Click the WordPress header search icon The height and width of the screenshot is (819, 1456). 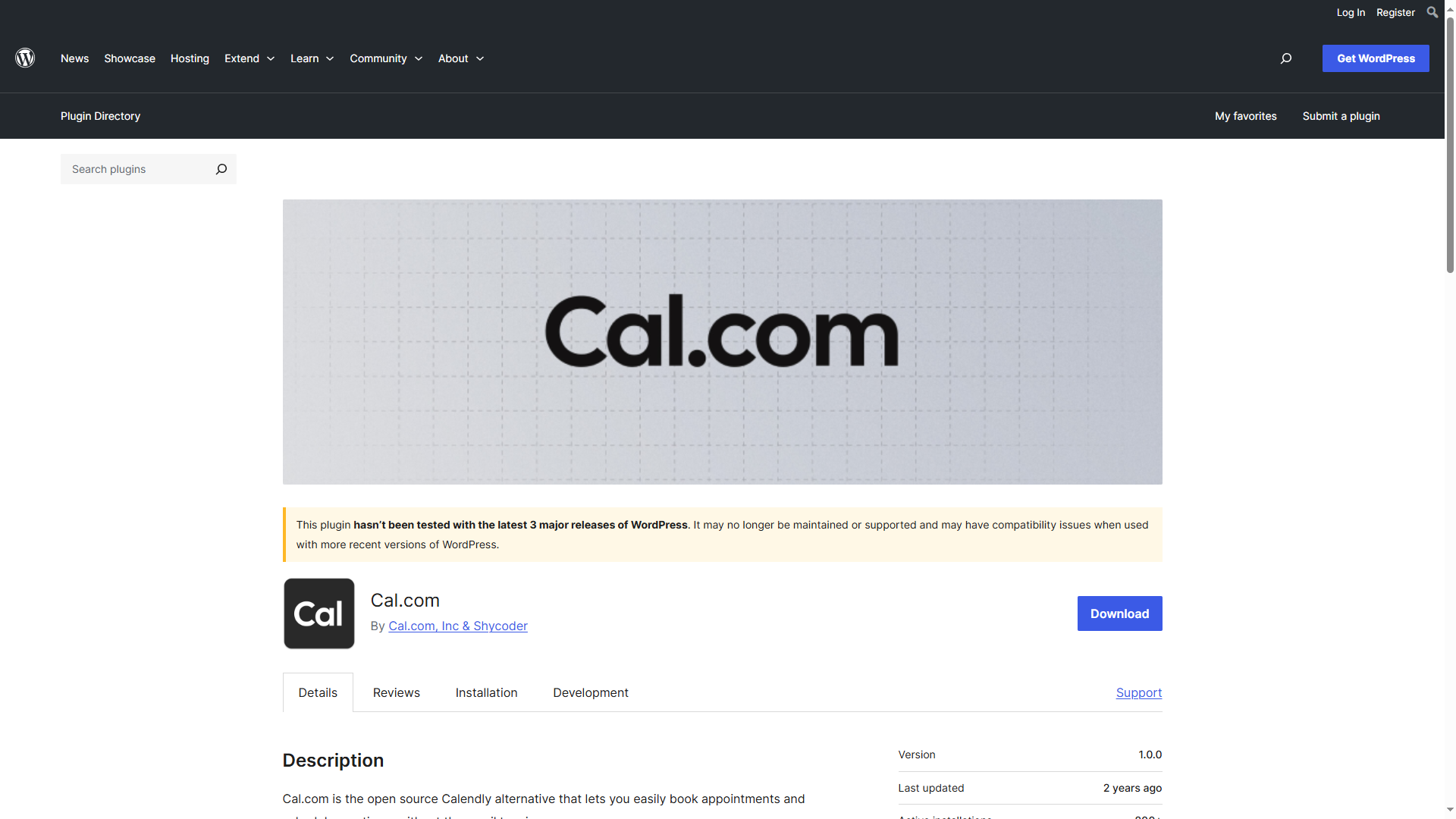pos(1286,58)
